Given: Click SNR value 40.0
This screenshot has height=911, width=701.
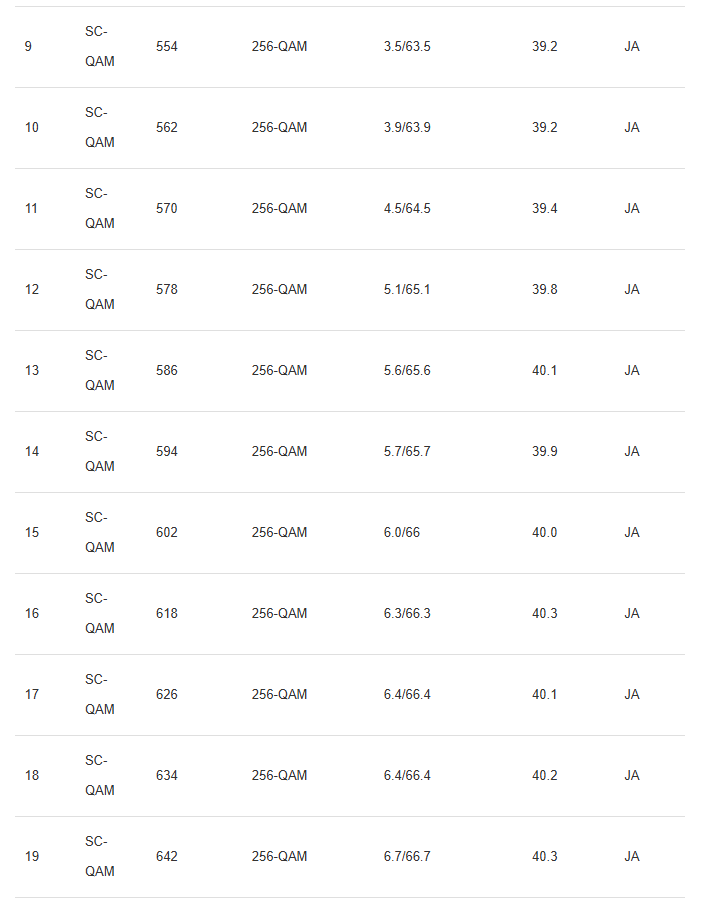Looking at the screenshot, I should (x=545, y=533).
